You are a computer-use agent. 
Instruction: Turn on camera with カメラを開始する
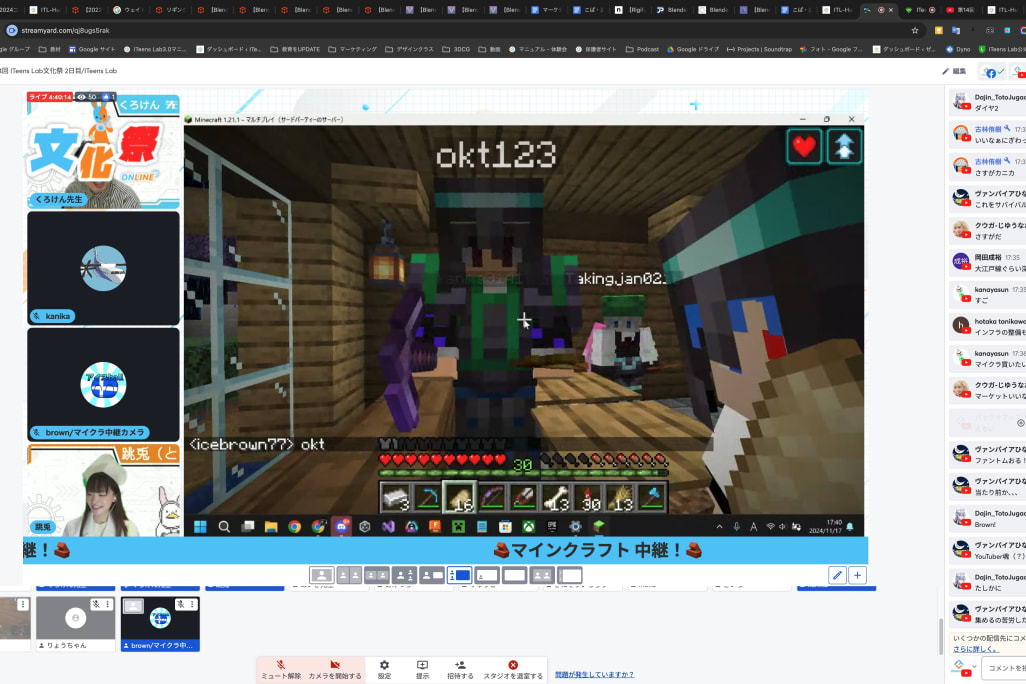(334, 669)
